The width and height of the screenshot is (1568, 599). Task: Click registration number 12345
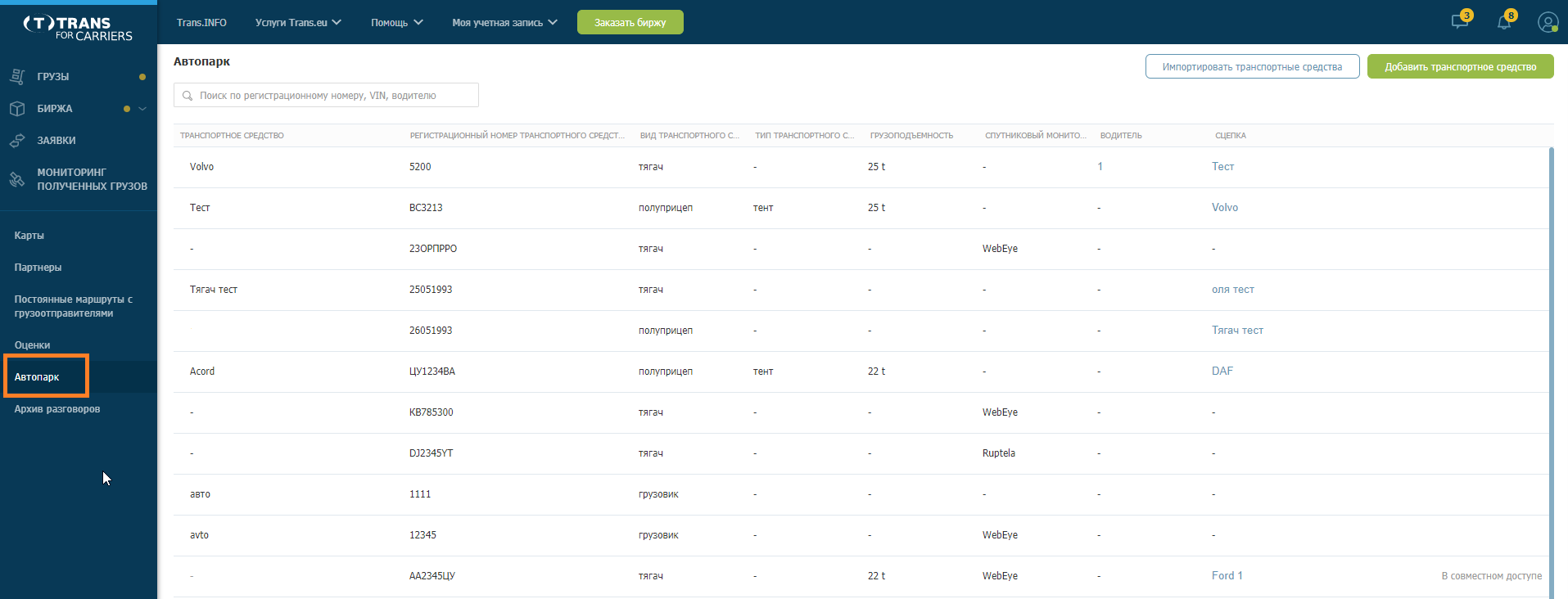pyautogui.click(x=423, y=535)
